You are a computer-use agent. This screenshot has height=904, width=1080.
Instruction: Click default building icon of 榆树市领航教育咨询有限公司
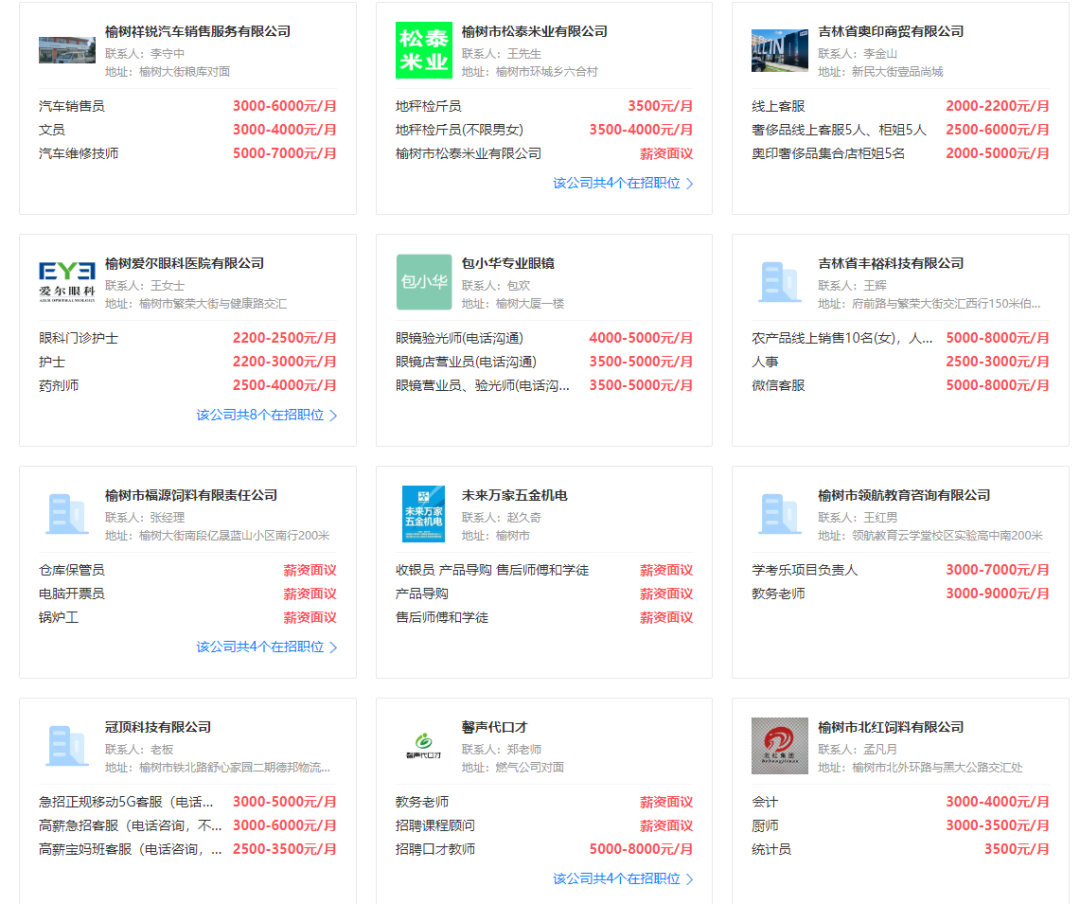tap(780, 514)
